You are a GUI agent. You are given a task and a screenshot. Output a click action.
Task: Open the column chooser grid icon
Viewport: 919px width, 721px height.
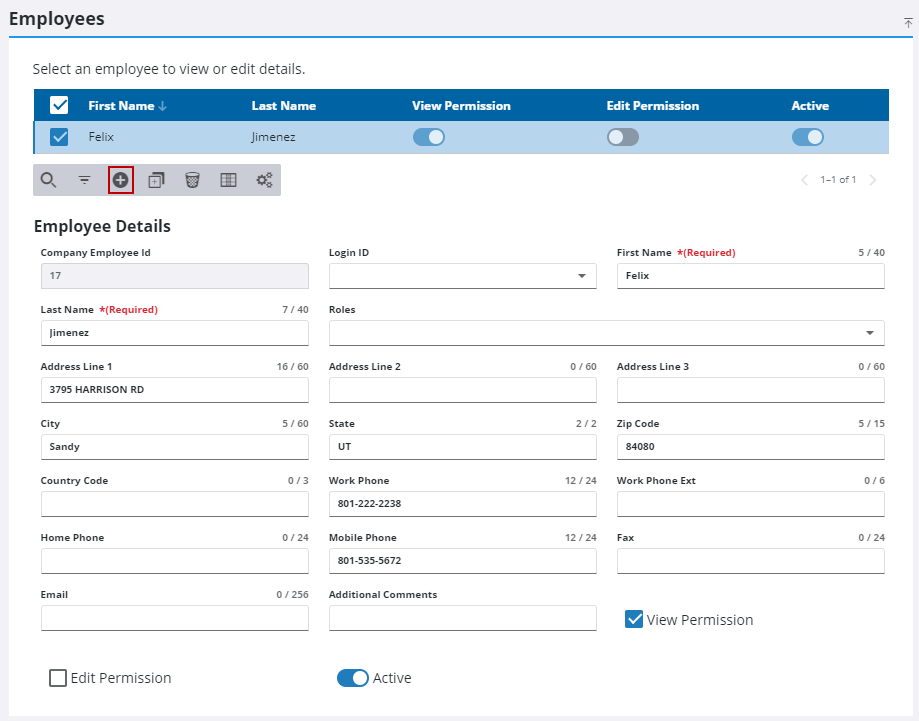(228, 180)
